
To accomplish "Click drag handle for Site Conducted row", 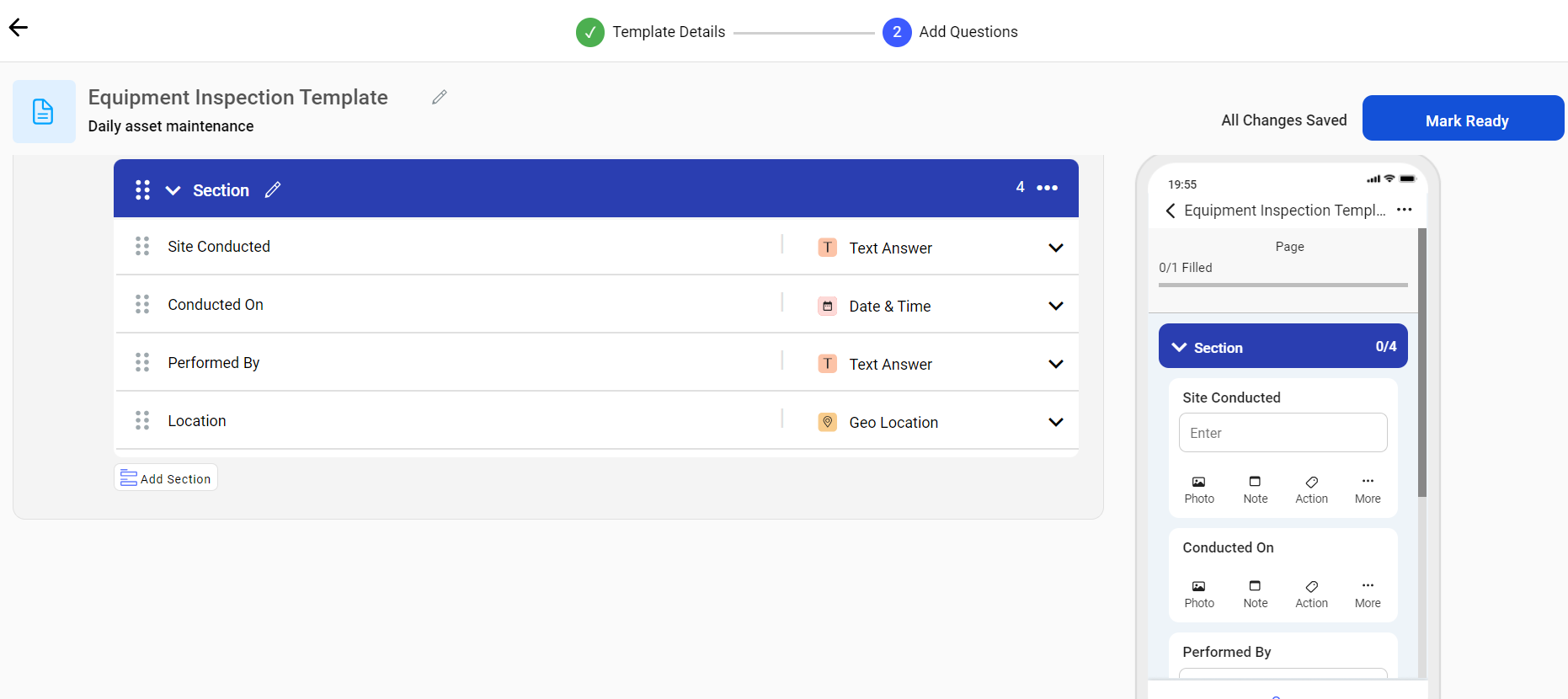I will 142,246.
